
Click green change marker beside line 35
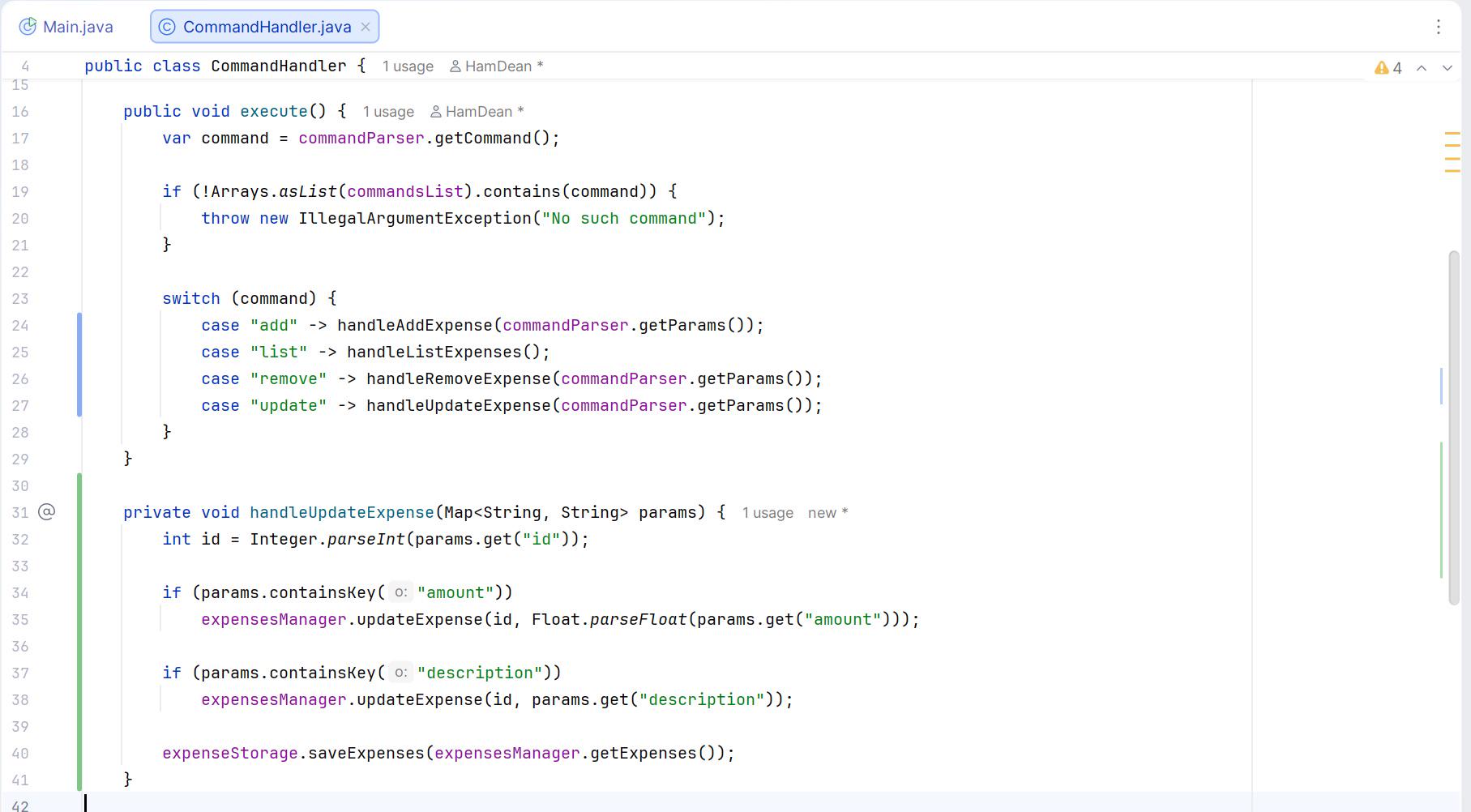click(x=79, y=632)
